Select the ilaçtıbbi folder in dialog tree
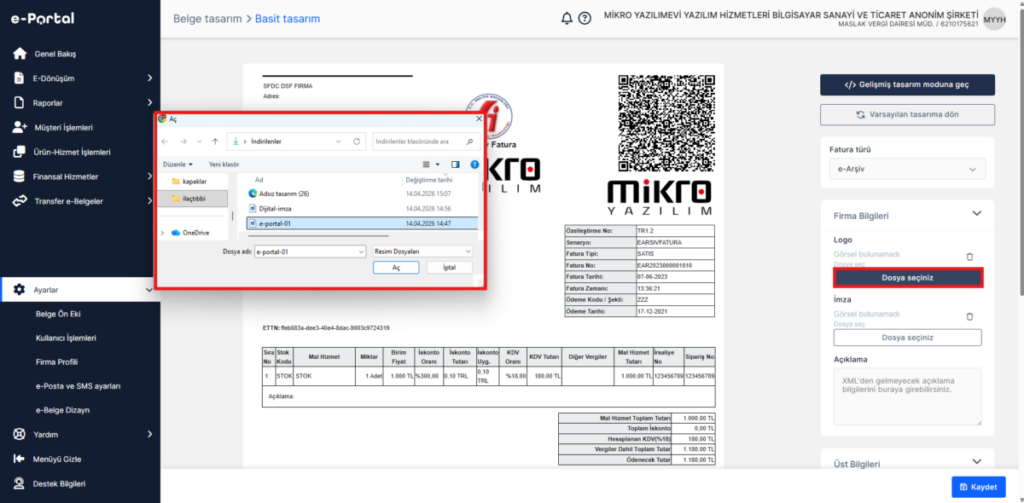 (193, 198)
